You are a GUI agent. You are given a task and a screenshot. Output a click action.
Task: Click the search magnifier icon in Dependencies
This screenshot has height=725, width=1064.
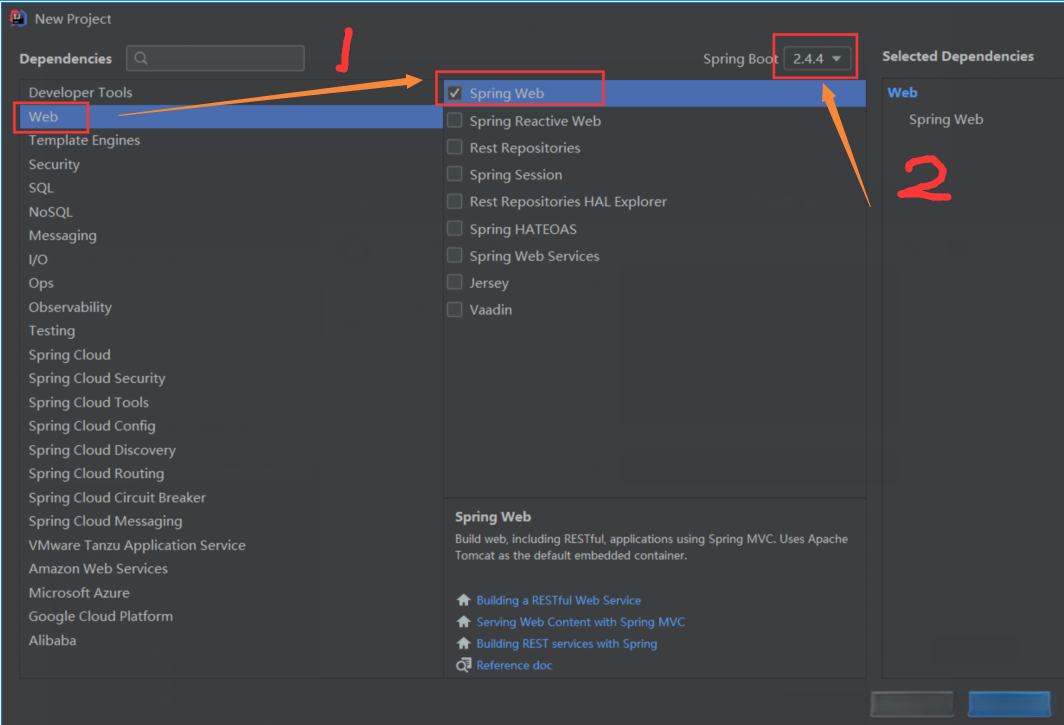(x=141, y=58)
